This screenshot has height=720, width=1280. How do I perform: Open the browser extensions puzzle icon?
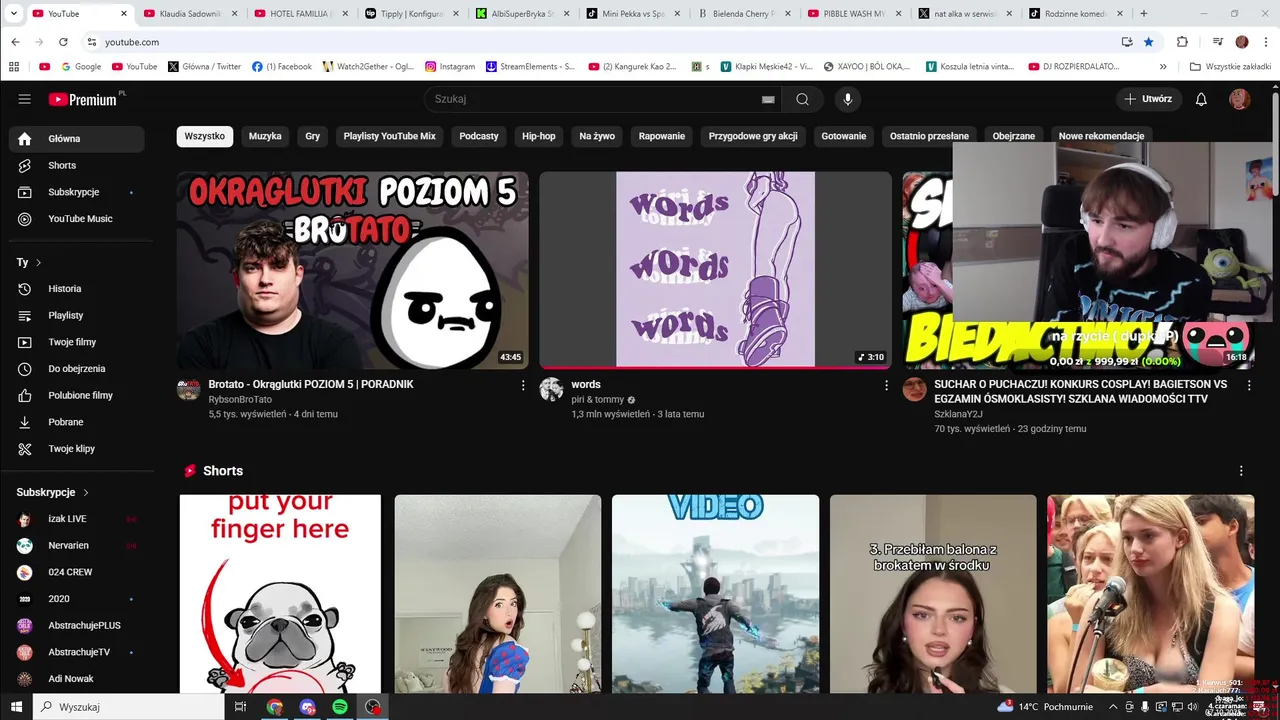1182,42
